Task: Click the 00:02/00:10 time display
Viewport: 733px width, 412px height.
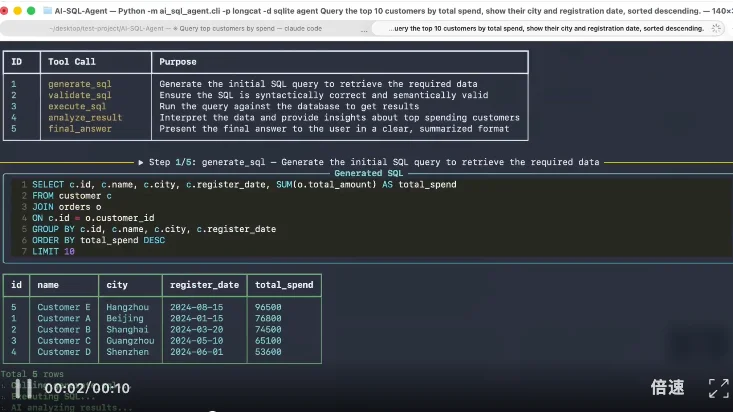Action: [x=87, y=388]
